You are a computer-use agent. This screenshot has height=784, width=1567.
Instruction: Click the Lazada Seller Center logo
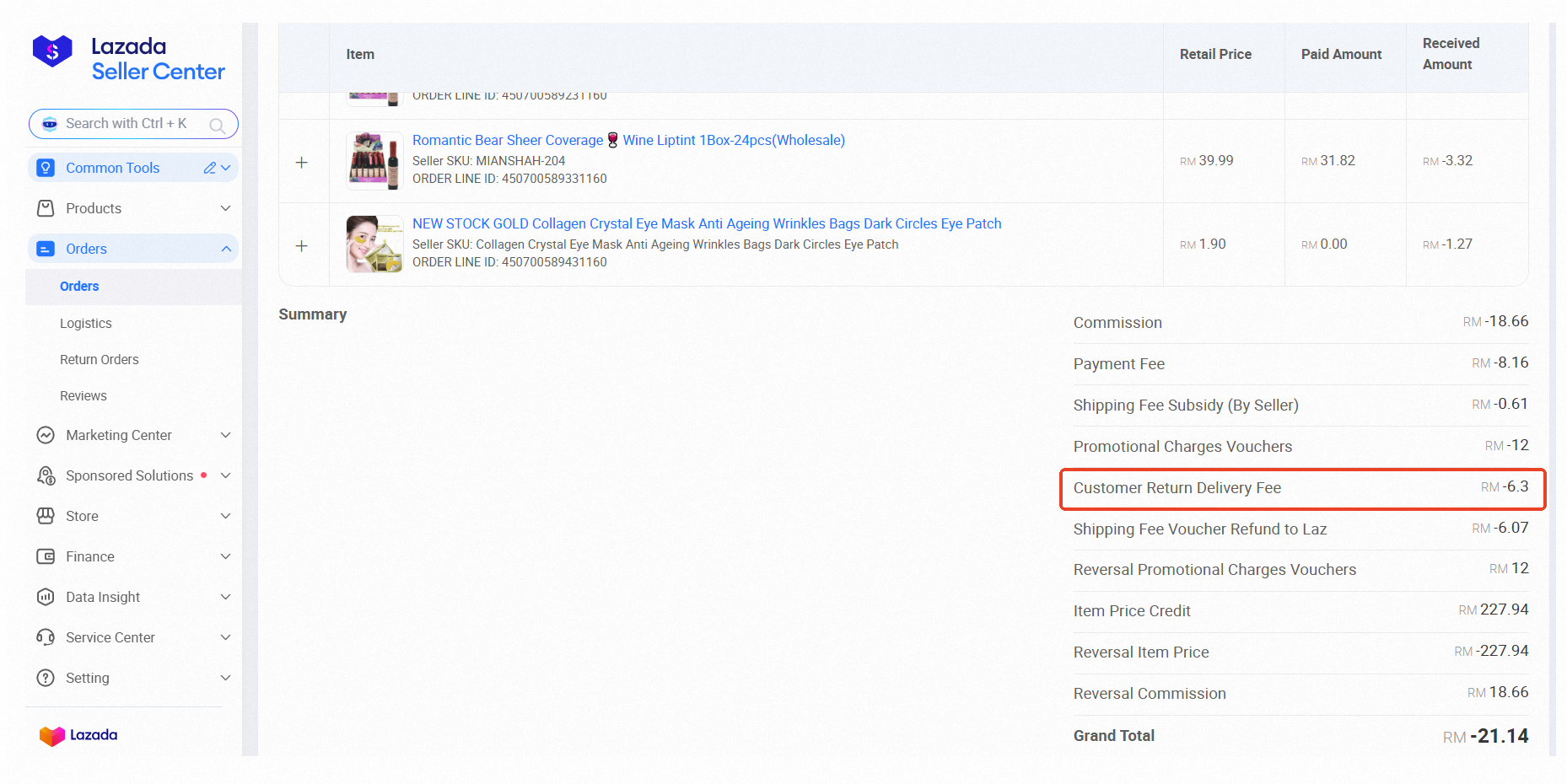[x=128, y=58]
